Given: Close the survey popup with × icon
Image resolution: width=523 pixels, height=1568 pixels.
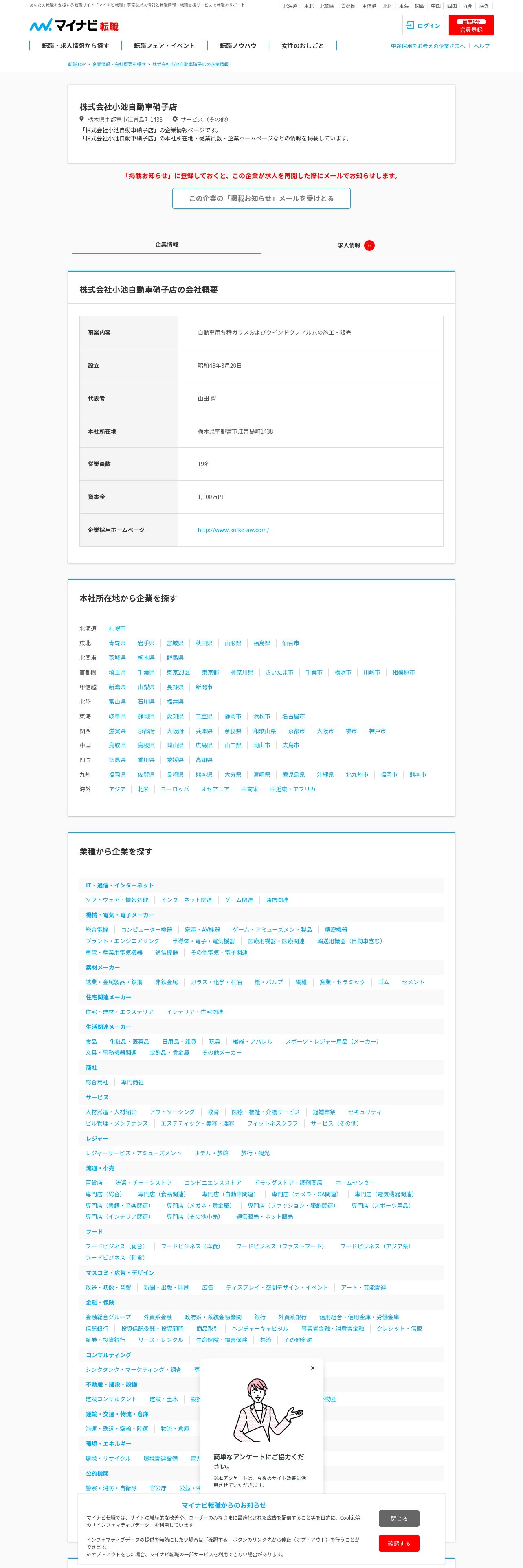Looking at the screenshot, I should click(x=313, y=1368).
